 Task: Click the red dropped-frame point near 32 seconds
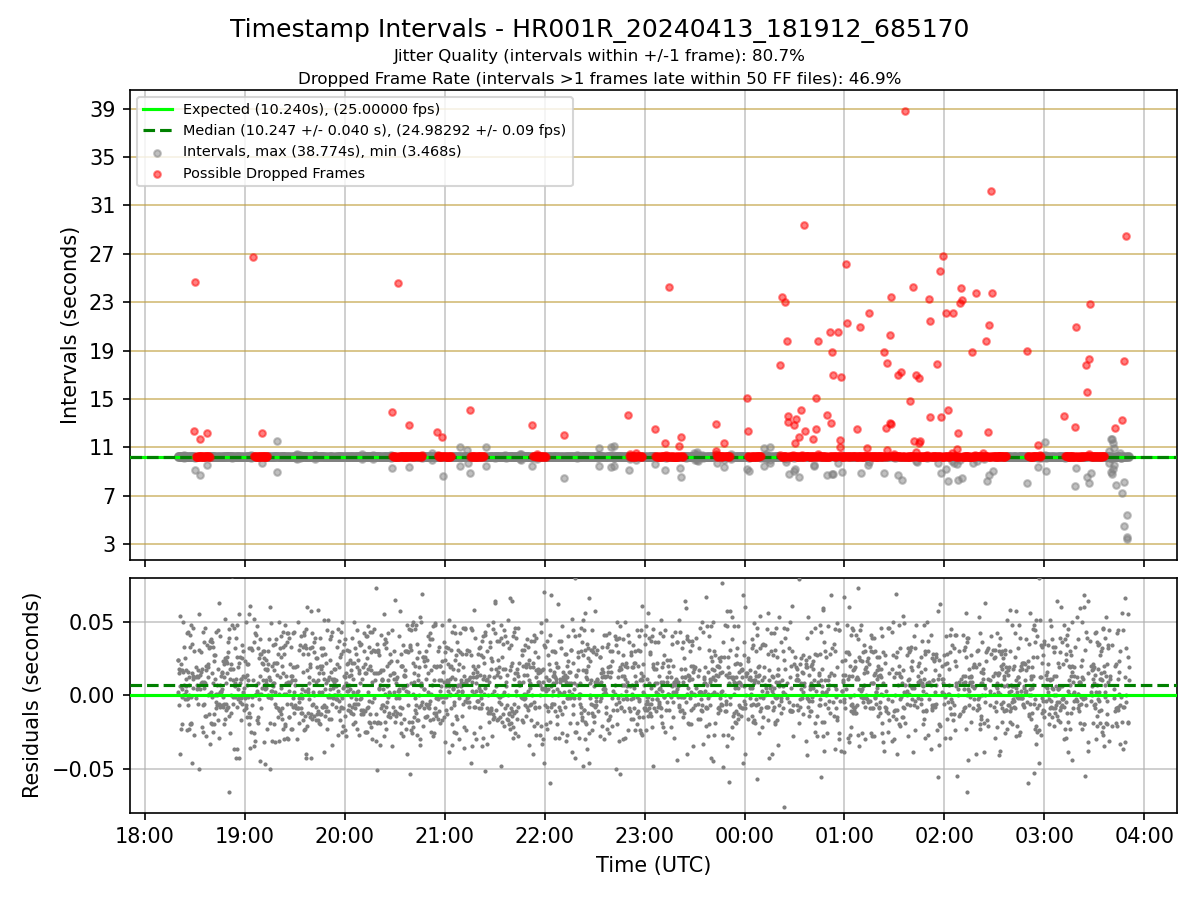(991, 191)
